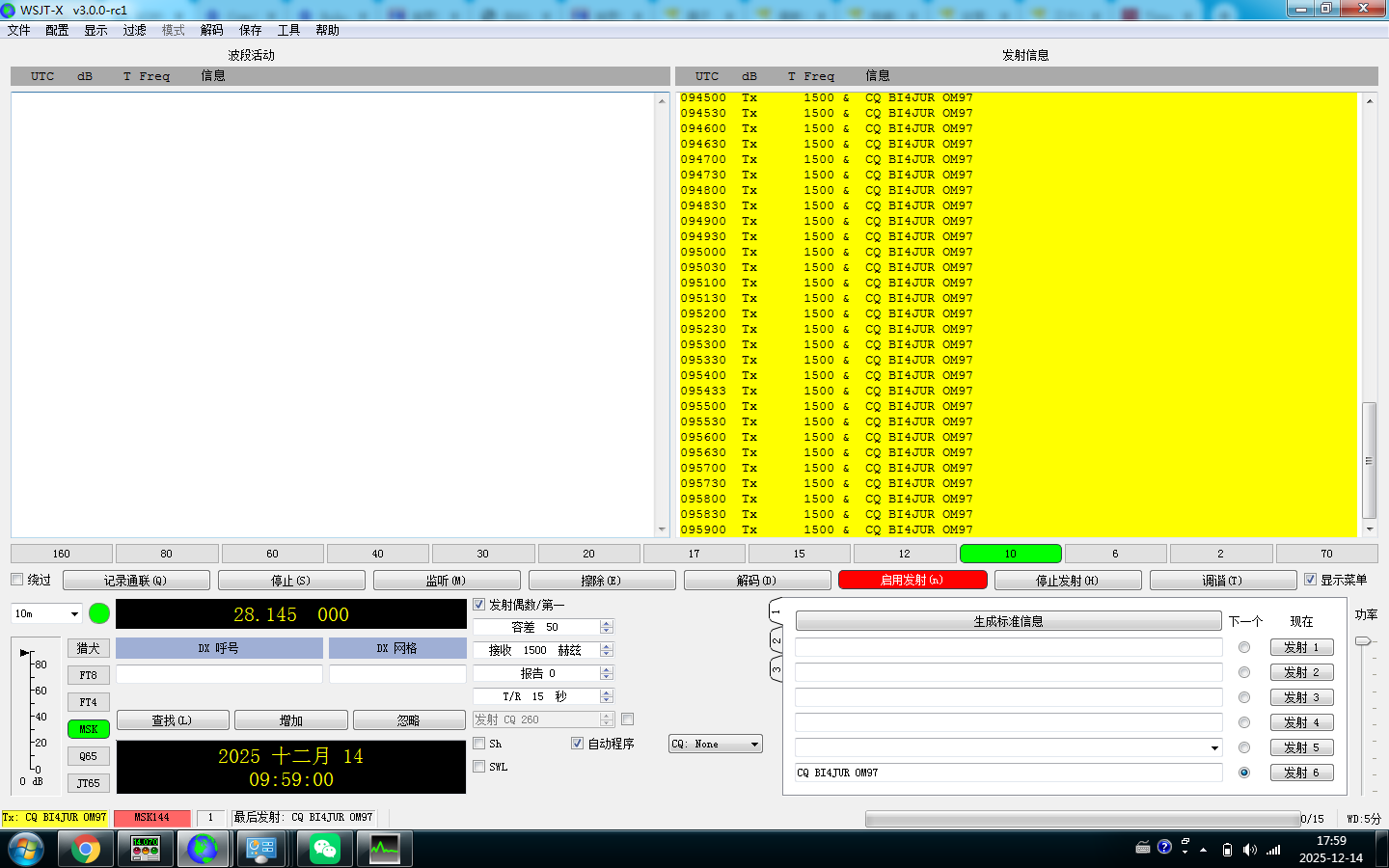This screenshot has width=1389, height=868.
Task: Click the green status indicator beside band selector
Action: coord(99,613)
